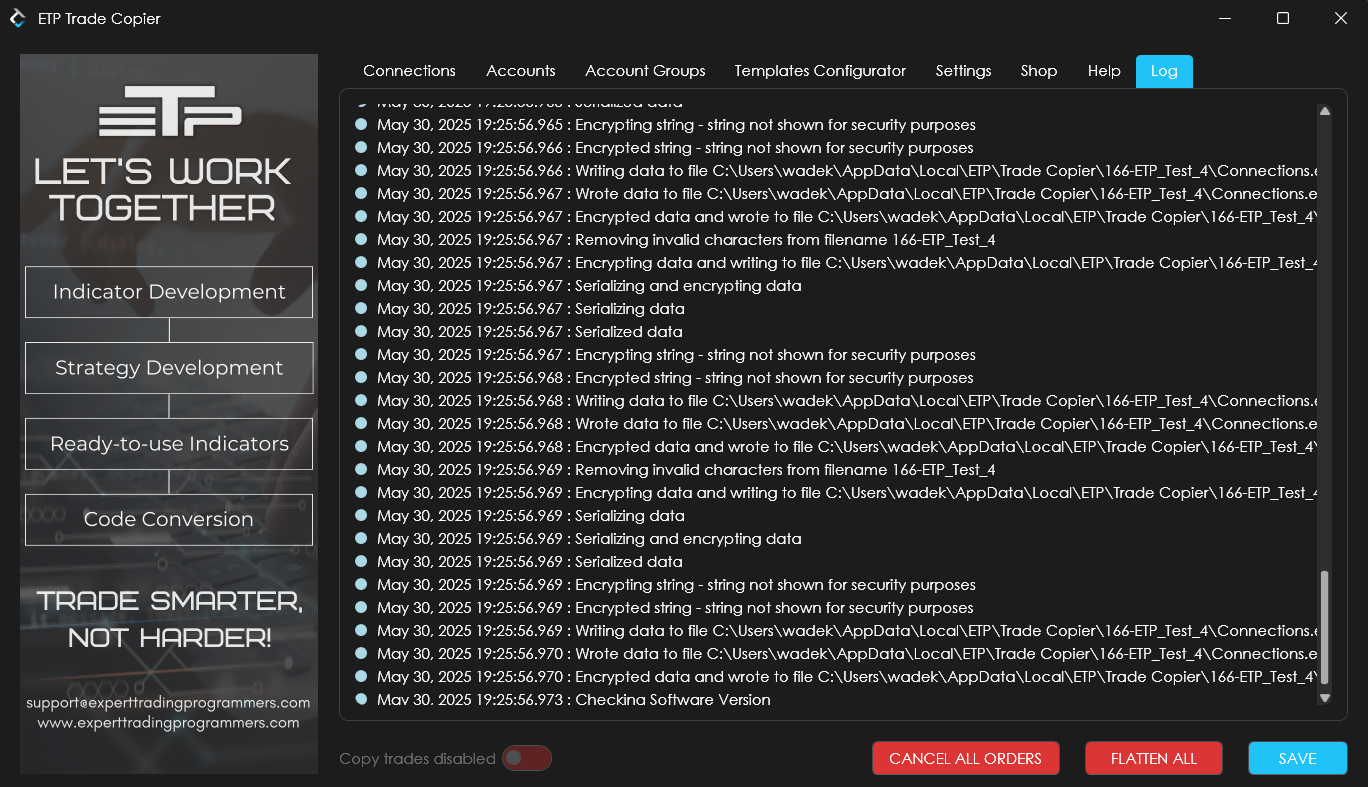Click the log scrollbar up arrow
This screenshot has height=787, width=1368.
tap(1325, 111)
